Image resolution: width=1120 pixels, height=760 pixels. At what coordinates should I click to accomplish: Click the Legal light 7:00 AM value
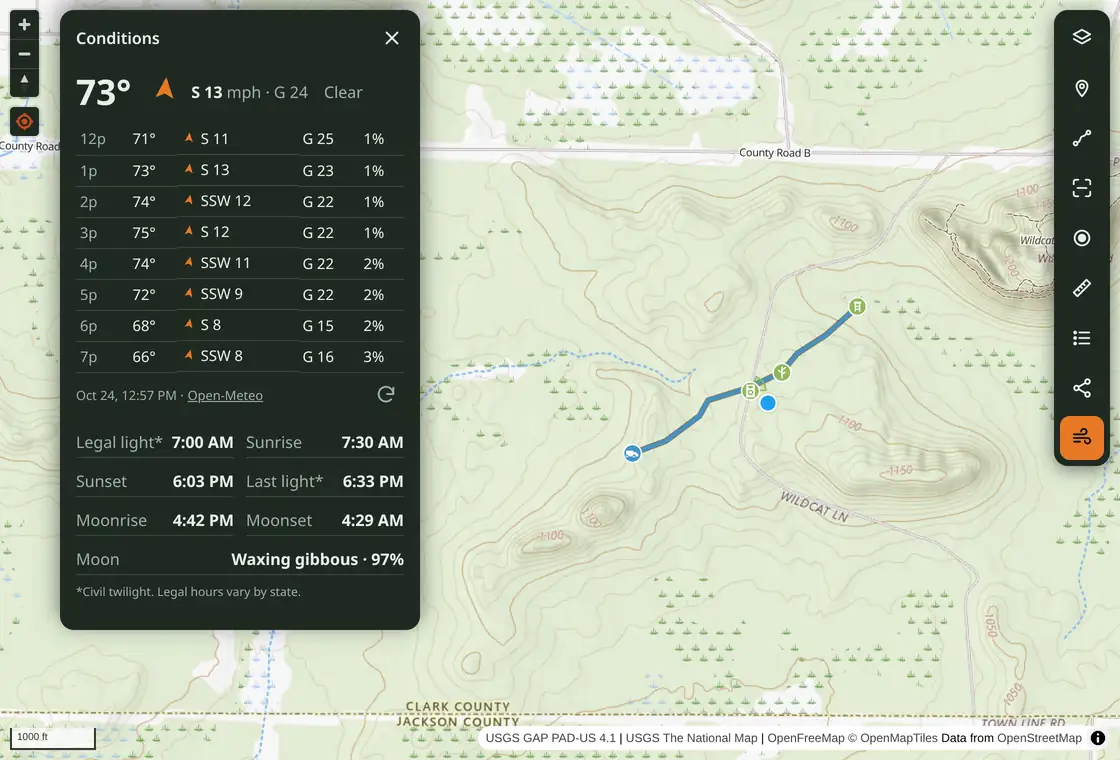coord(202,442)
